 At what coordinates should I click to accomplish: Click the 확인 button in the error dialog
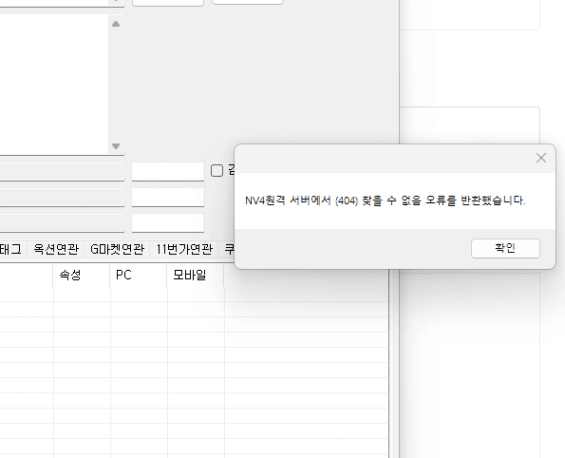tap(505, 248)
